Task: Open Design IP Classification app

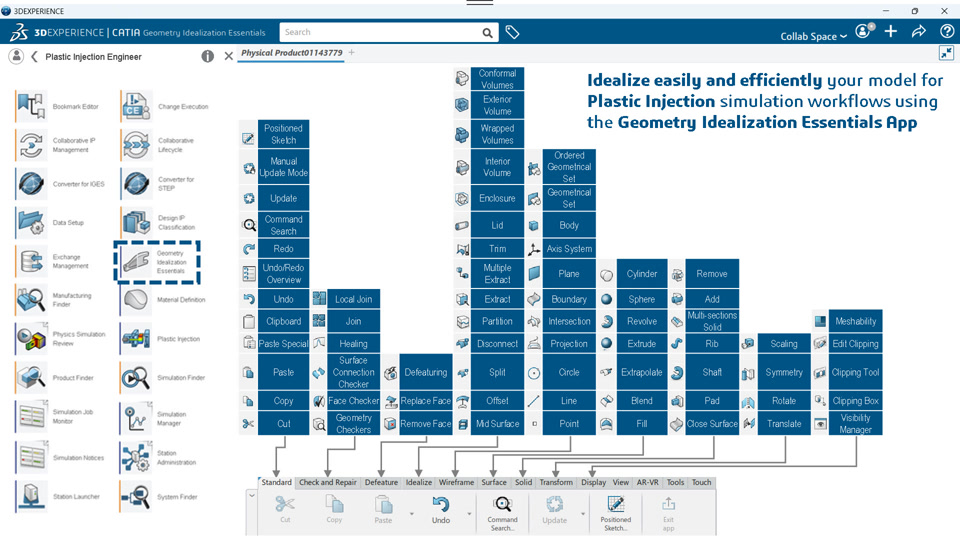Action: 136,222
